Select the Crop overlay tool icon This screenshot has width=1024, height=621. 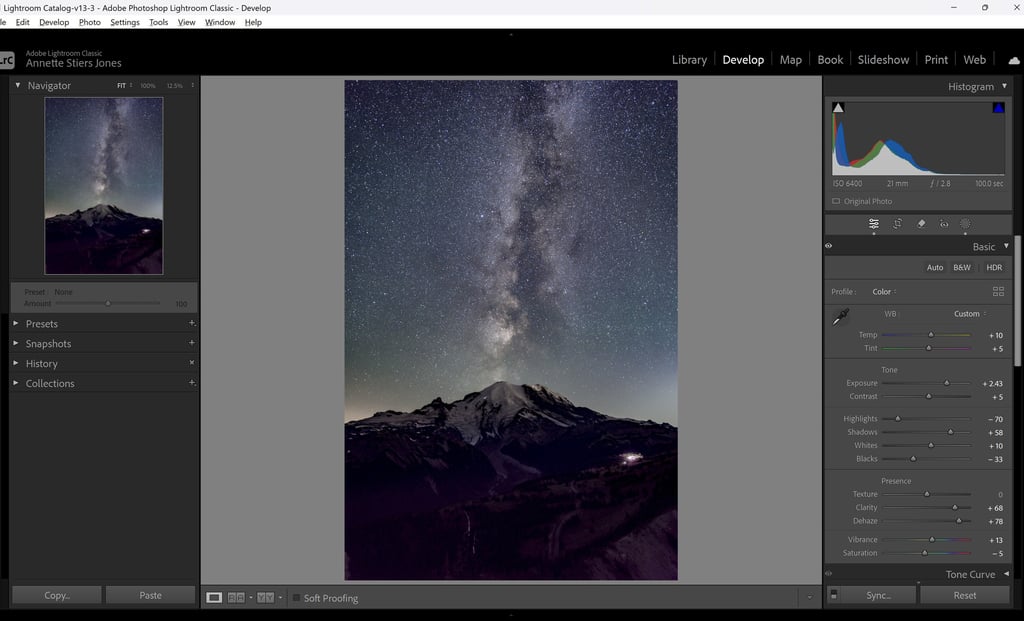click(x=897, y=223)
